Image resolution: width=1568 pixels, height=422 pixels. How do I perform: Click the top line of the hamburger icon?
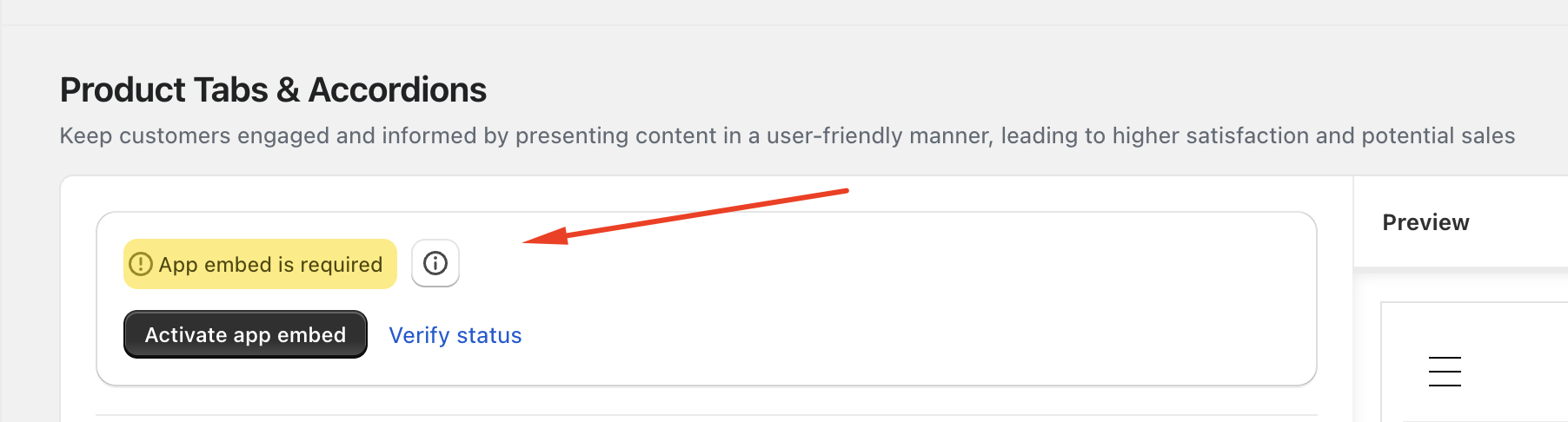point(1445,357)
